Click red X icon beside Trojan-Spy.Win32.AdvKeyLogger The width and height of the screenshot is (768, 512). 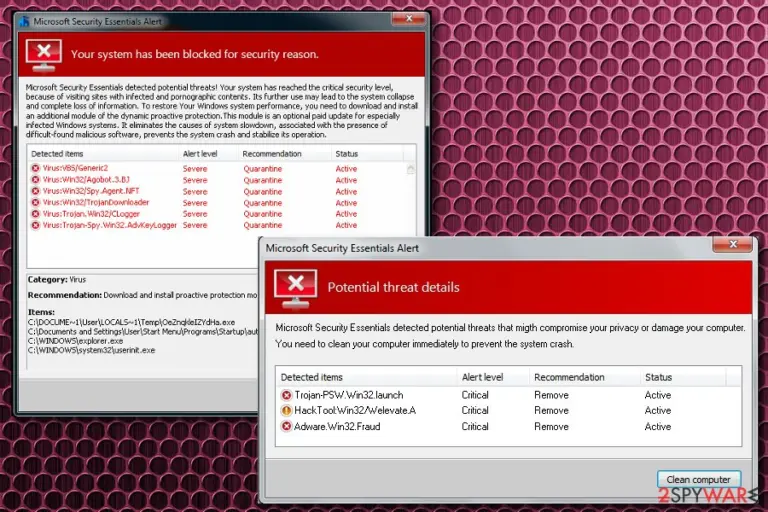click(x=35, y=225)
